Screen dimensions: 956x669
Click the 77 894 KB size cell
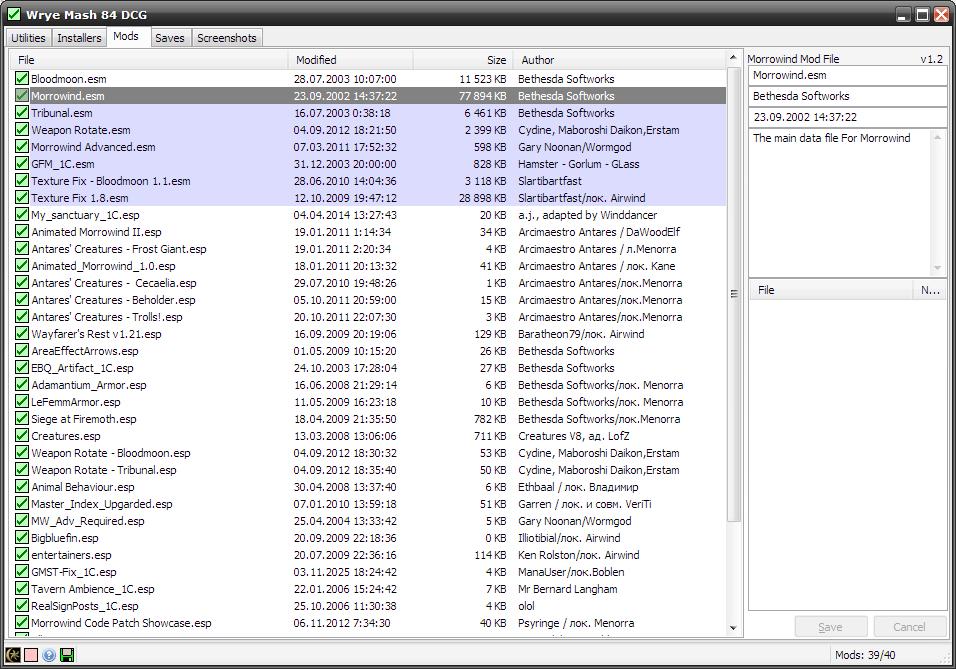(482, 96)
